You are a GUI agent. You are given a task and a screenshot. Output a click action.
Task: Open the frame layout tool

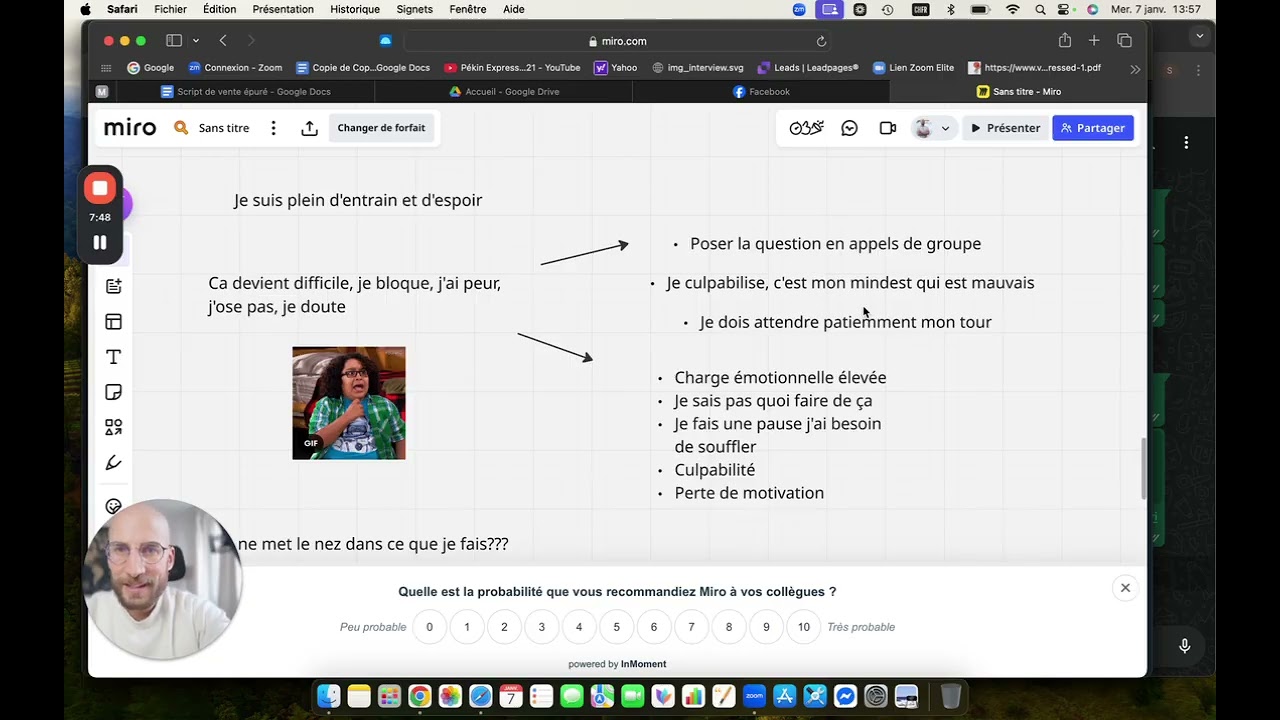click(114, 322)
